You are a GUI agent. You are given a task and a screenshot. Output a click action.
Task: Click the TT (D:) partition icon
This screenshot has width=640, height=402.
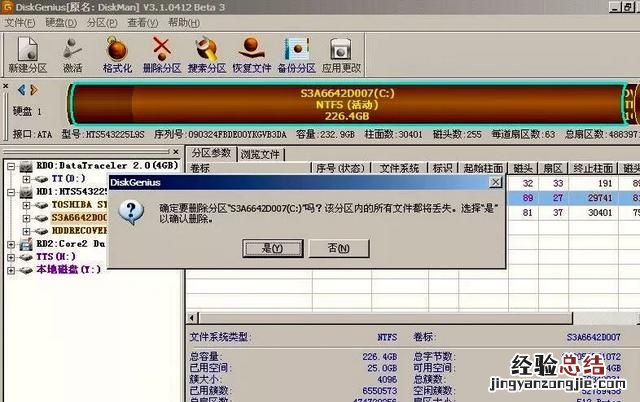(41, 179)
